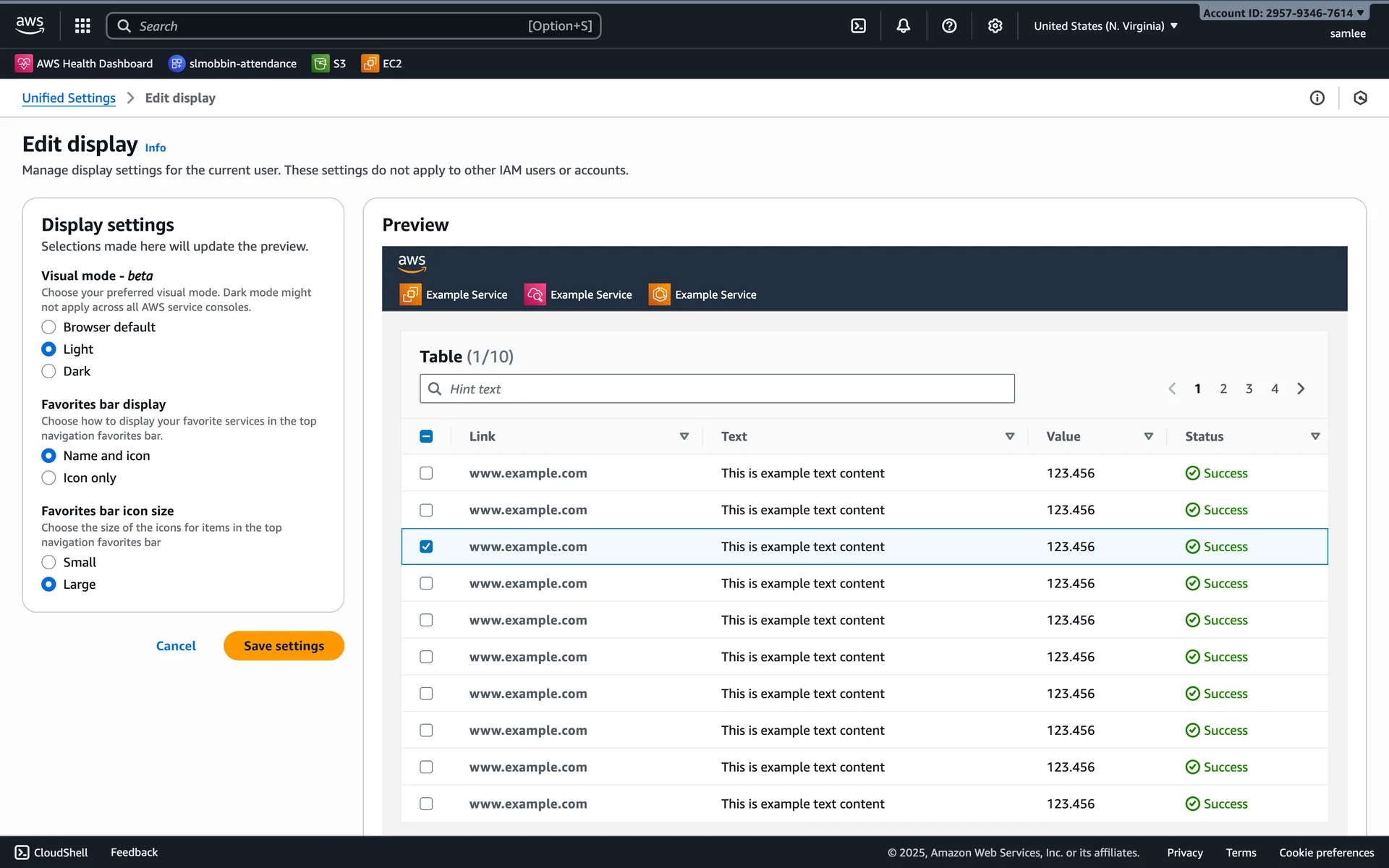Check the first table row checkbox

click(x=426, y=473)
